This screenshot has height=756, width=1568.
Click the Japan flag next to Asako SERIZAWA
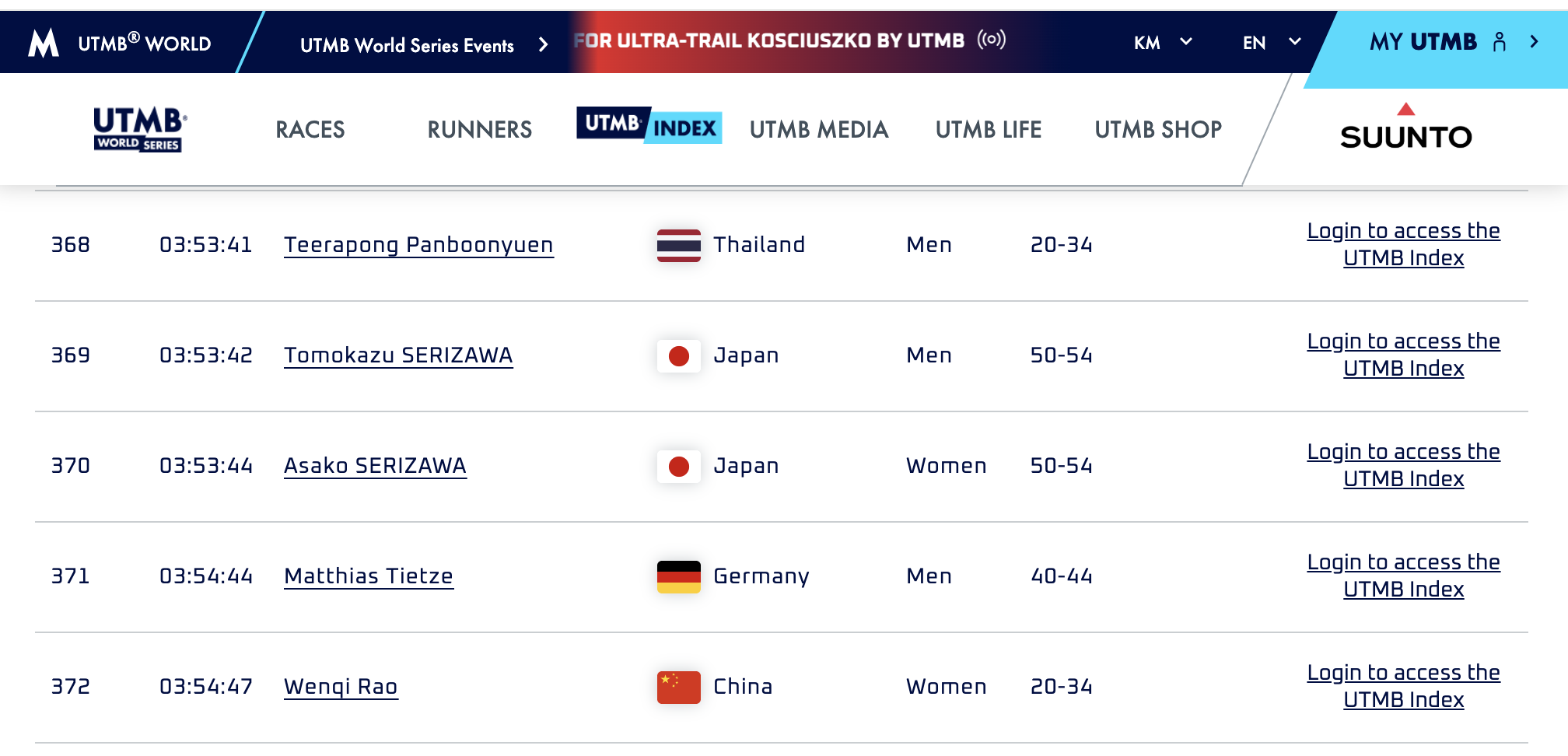(677, 465)
